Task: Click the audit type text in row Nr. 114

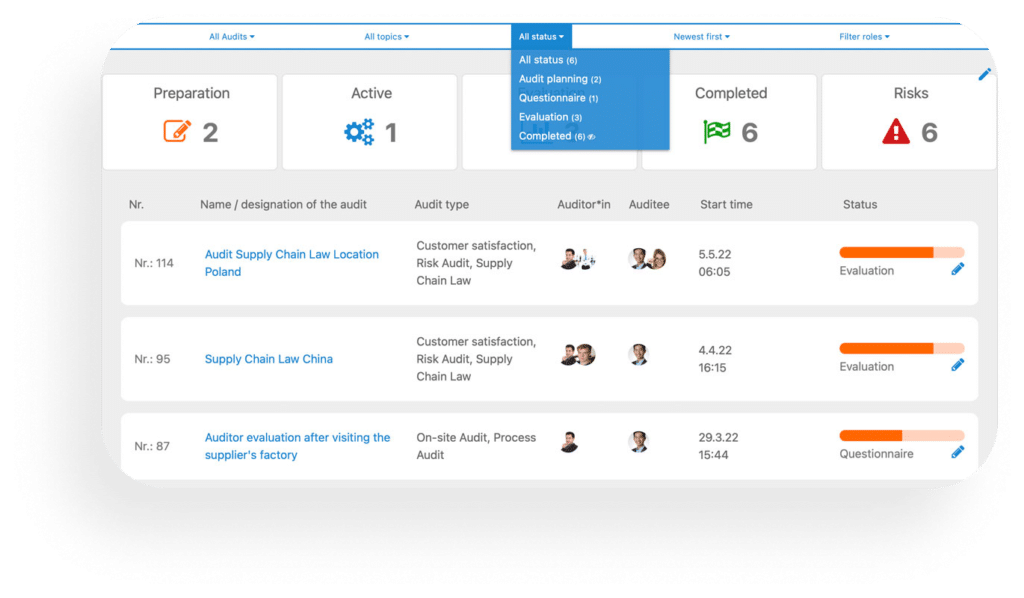Action: tap(476, 263)
